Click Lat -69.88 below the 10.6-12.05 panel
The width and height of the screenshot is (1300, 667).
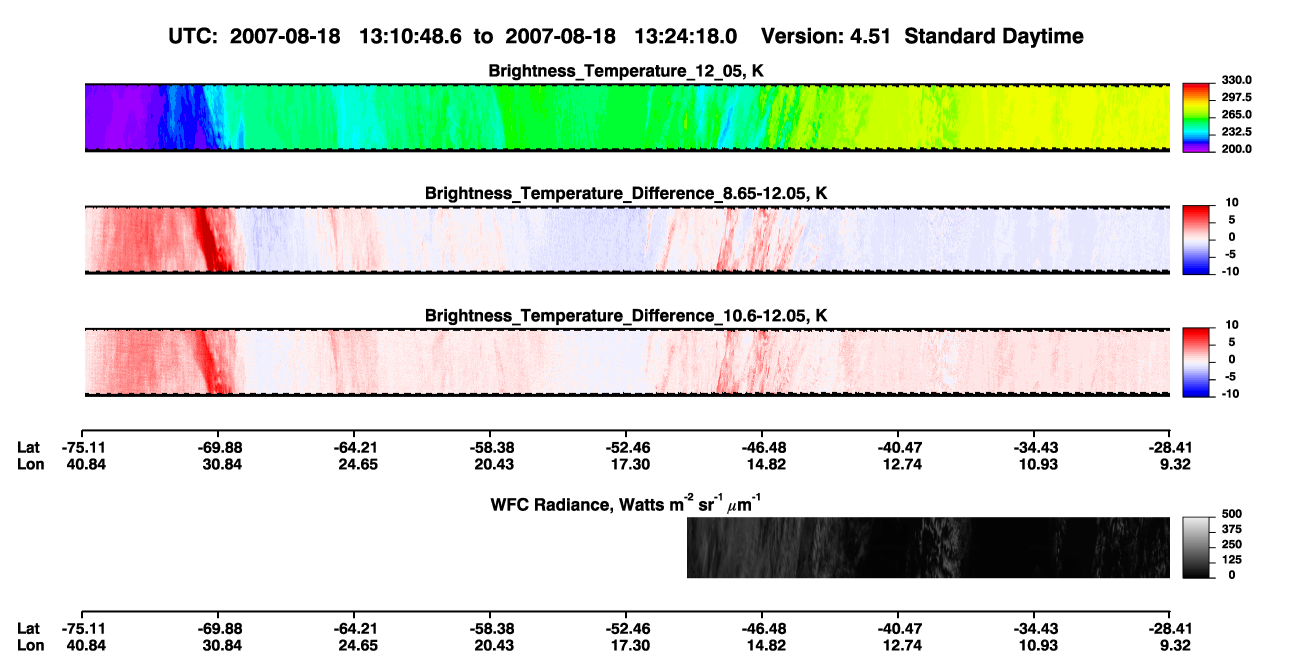click(x=219, y=448)
